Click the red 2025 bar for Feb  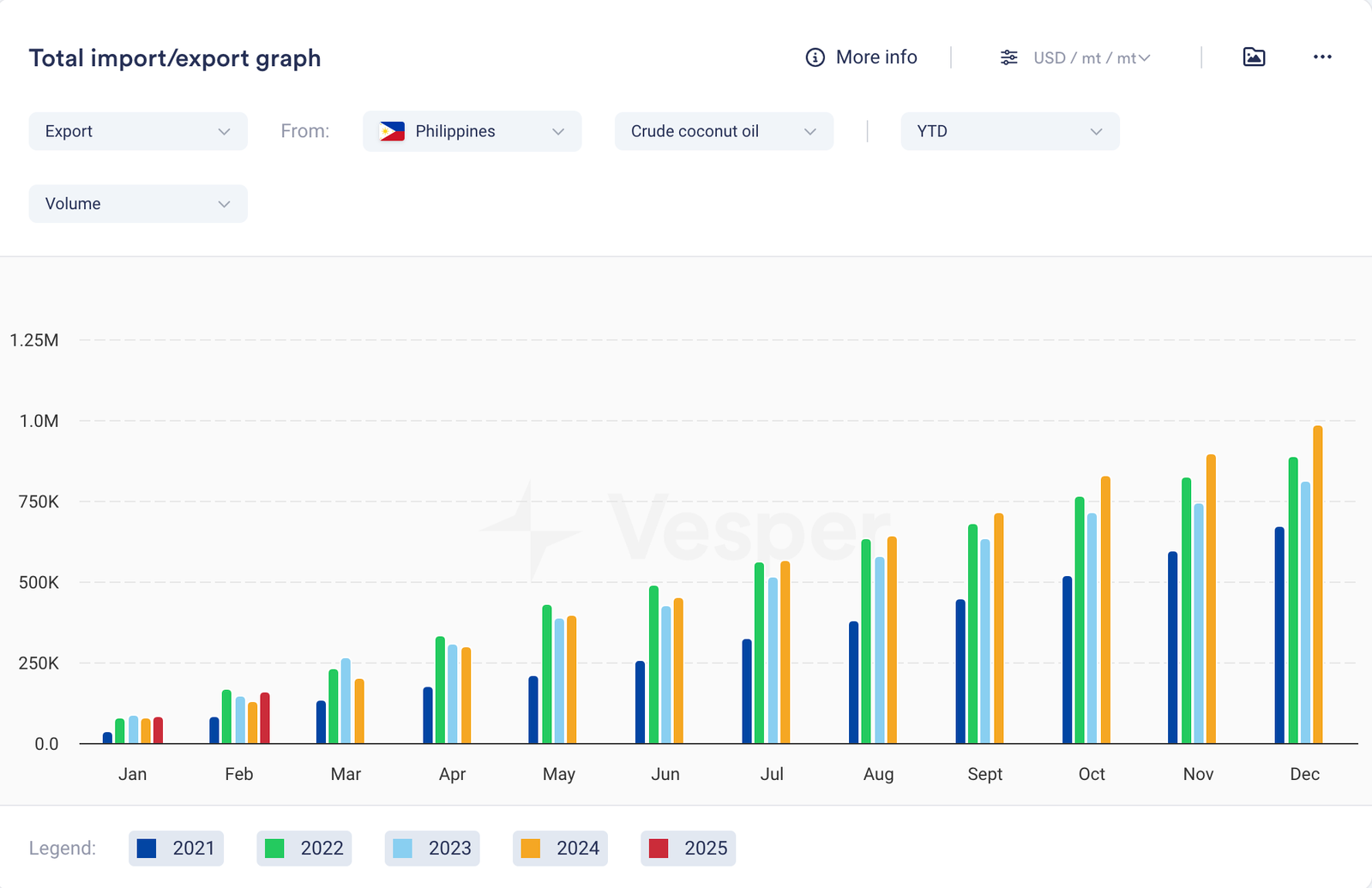point(265,720)
